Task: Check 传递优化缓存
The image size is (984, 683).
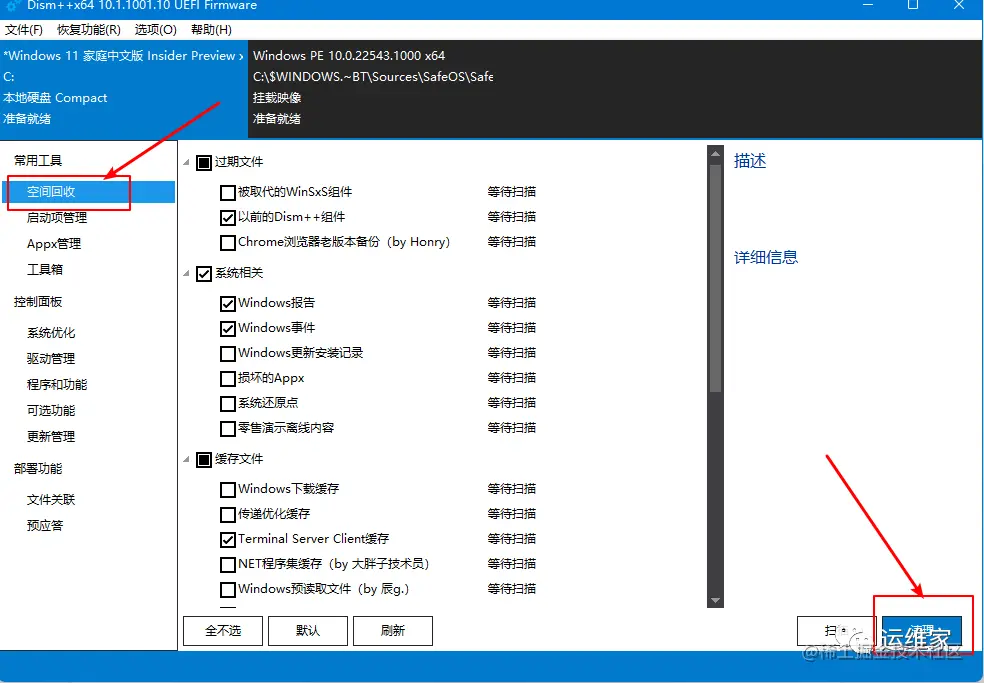Action: click(x=228, y=514)
